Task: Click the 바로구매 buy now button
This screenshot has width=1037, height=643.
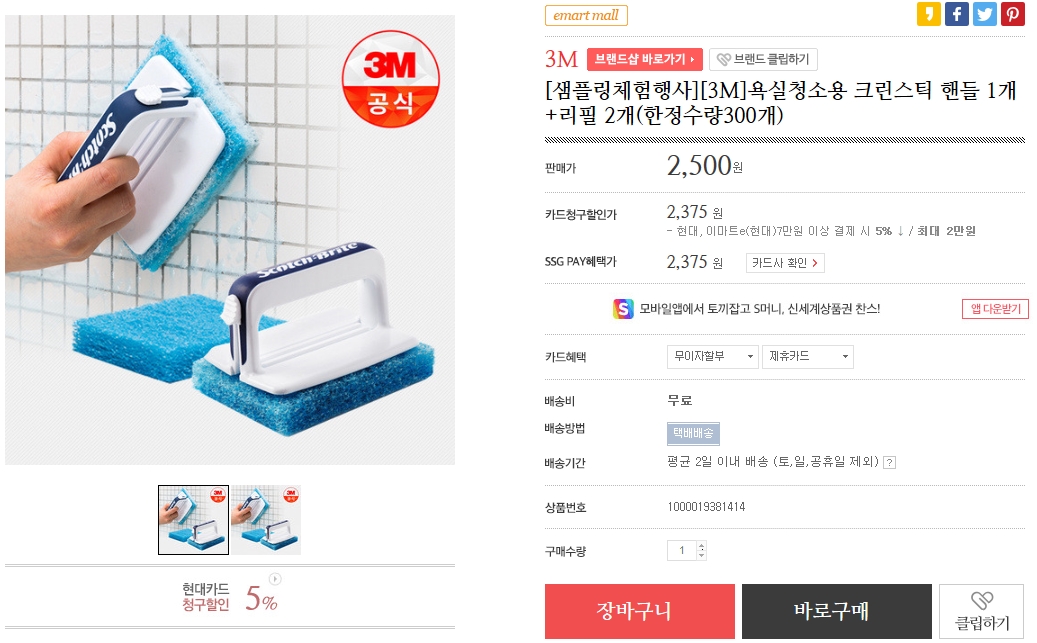Action: (x=836, y=611)
